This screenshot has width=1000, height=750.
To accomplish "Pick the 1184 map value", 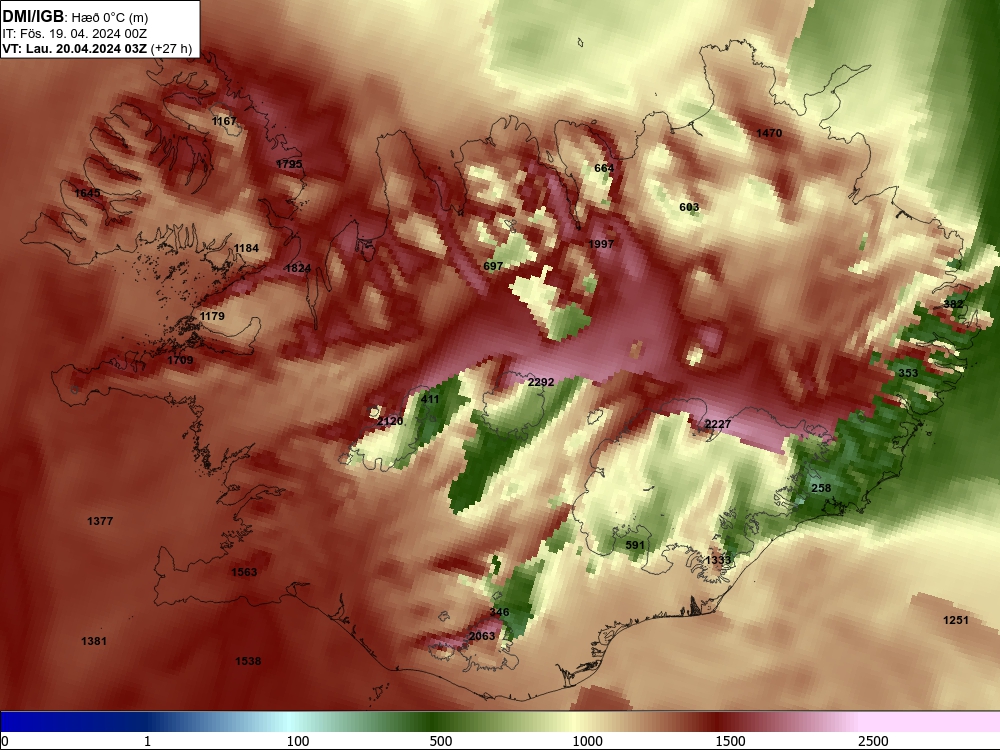I will [246, 249].
